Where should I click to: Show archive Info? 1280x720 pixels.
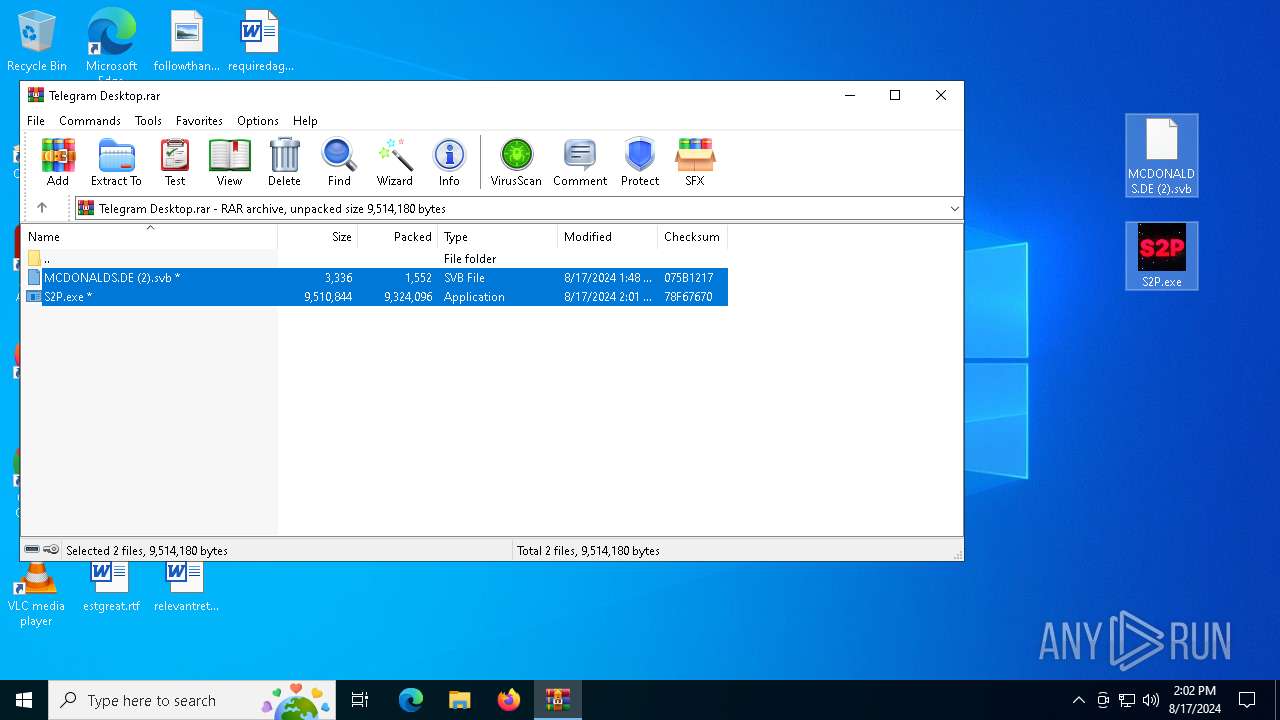click(x=449, y=162)
